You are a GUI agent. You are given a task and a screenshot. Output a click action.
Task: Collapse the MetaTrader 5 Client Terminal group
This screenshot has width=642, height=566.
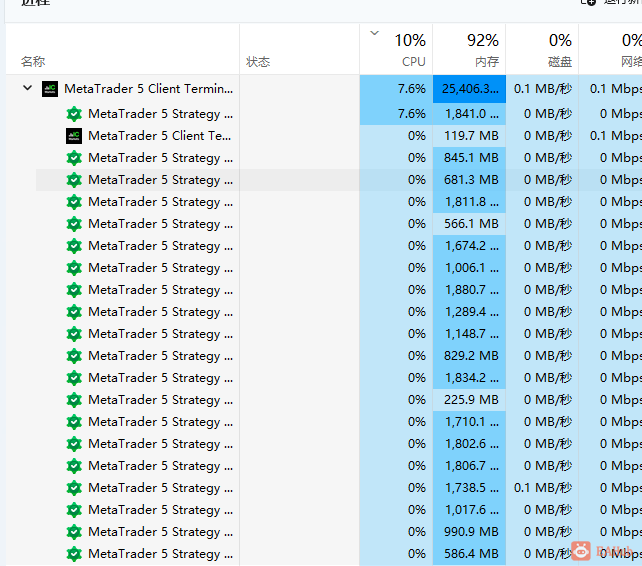pyautogui.click(x=27, y=88)
